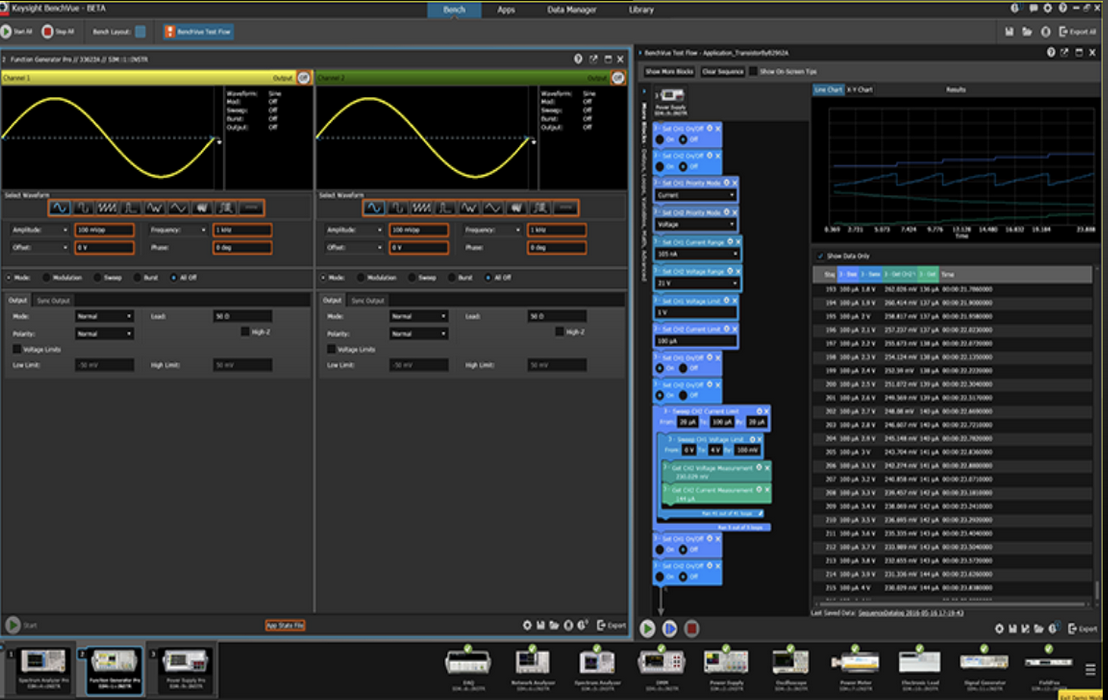Click the red Stop All icon
The height and width of the screenshot is (700, 1108).
(47, 31)
